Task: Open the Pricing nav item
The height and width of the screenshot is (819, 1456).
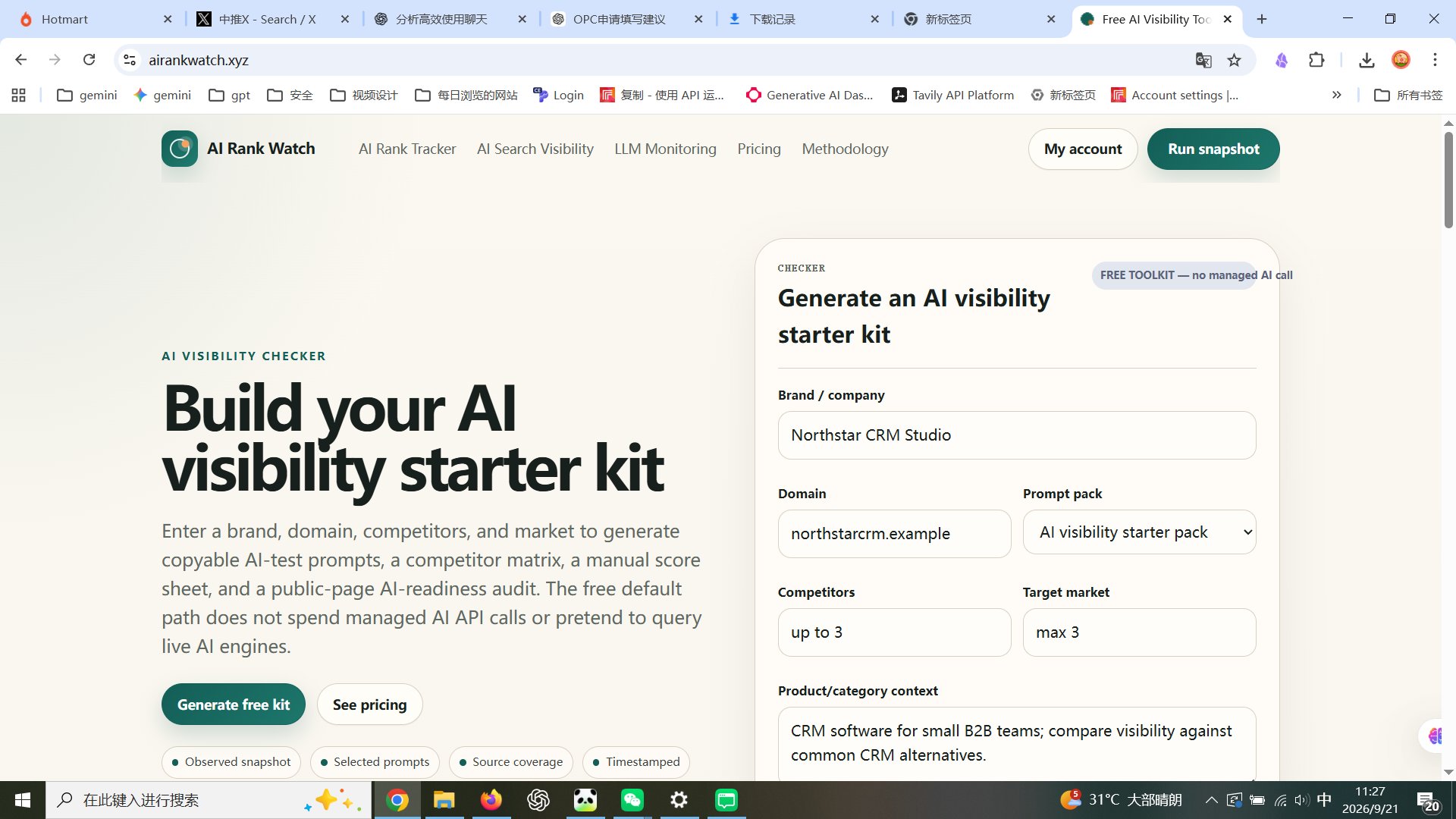Action: click(759, 149)
